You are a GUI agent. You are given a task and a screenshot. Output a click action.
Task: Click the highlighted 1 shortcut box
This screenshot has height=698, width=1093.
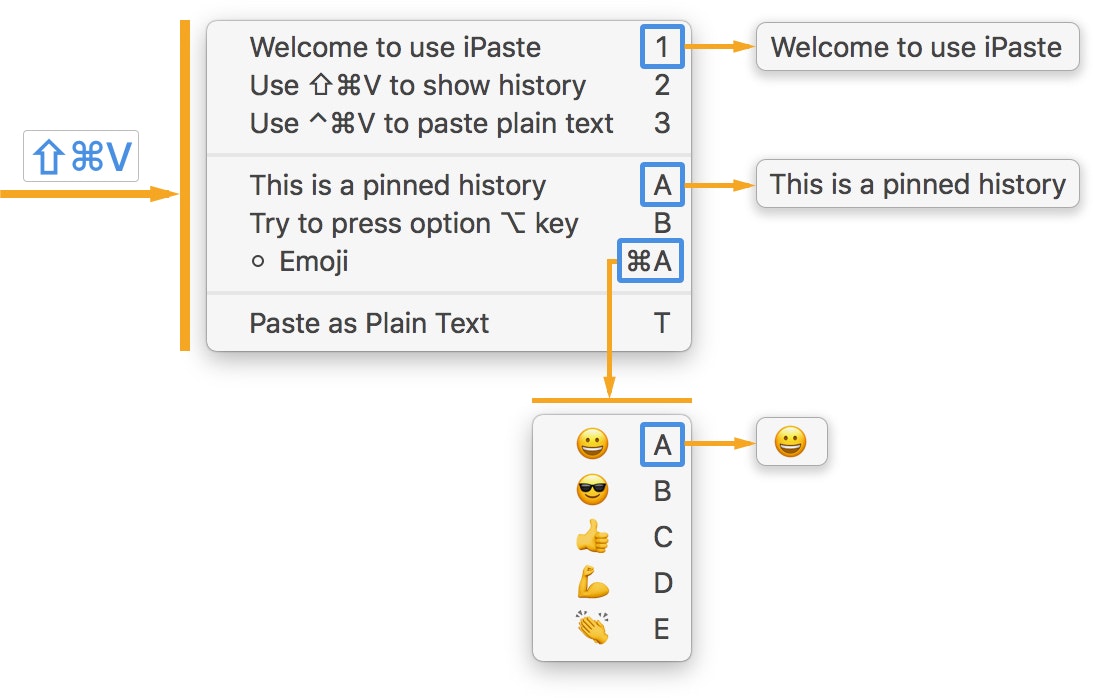662,46
